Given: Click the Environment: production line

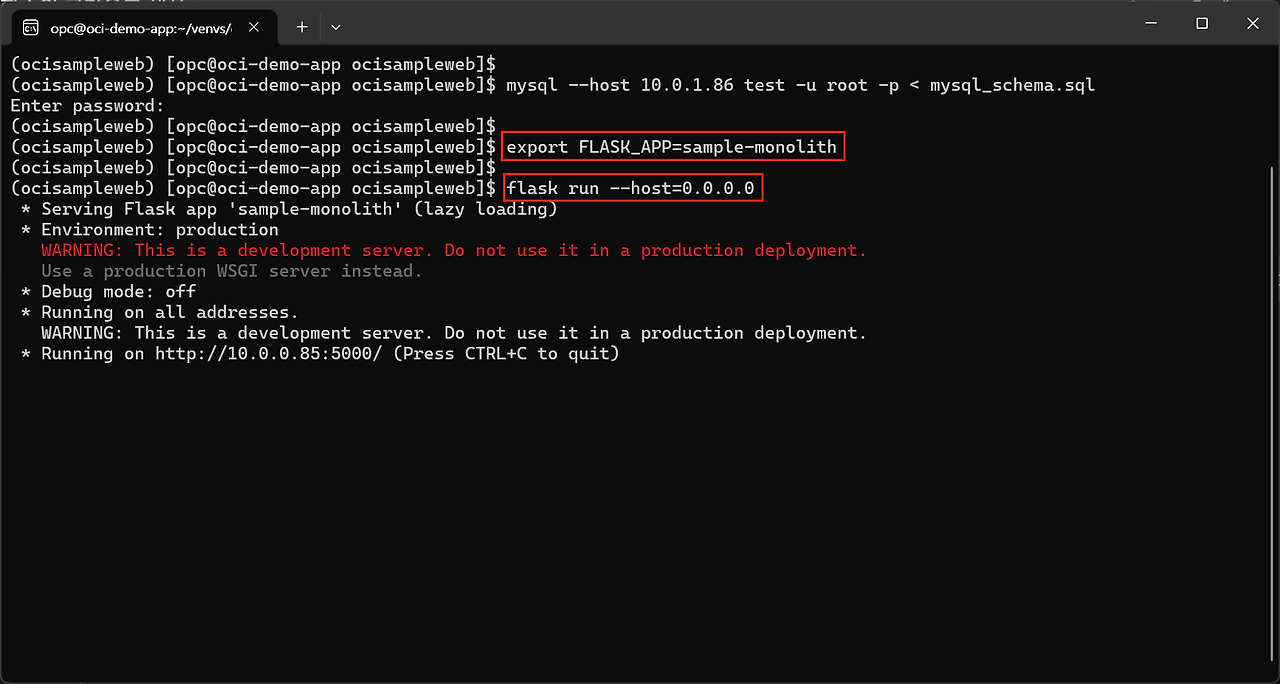Looking at the screenshot, I should (159, 230).
